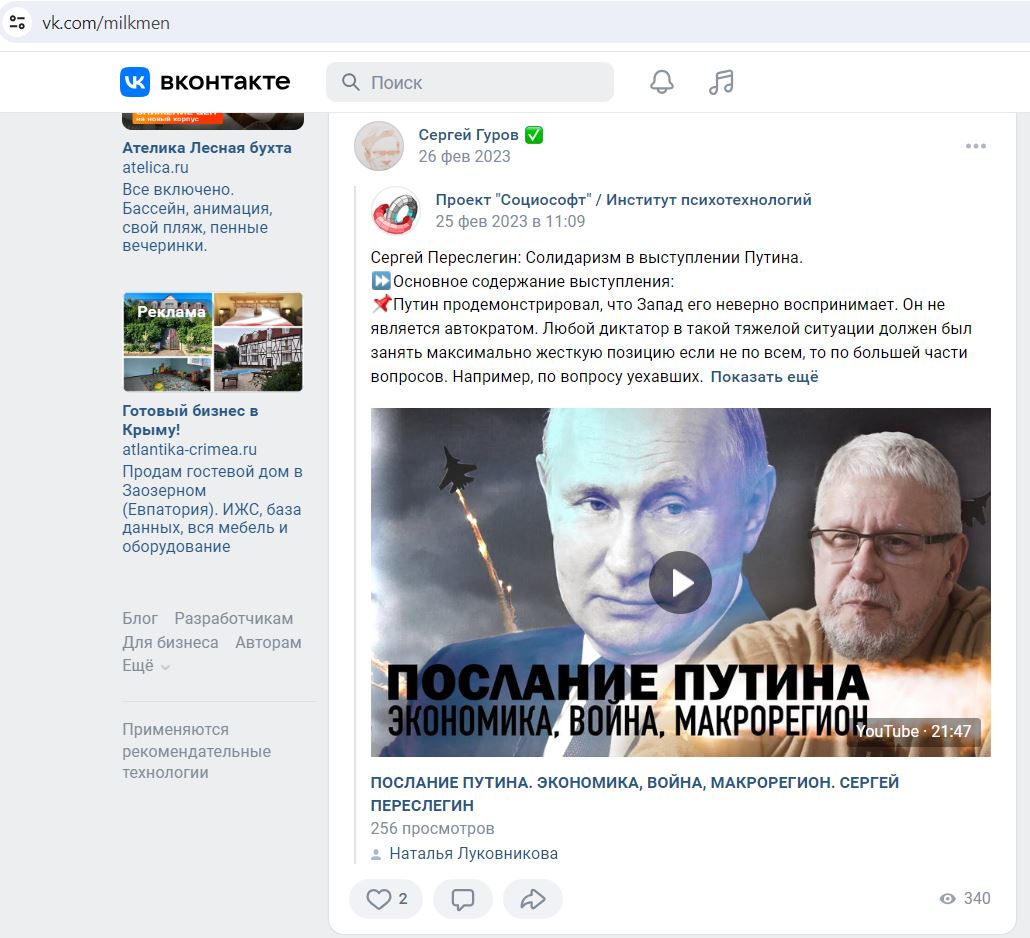Click into the "Поиск" search field
1030x938 pixels.
(x=470, y=82)
